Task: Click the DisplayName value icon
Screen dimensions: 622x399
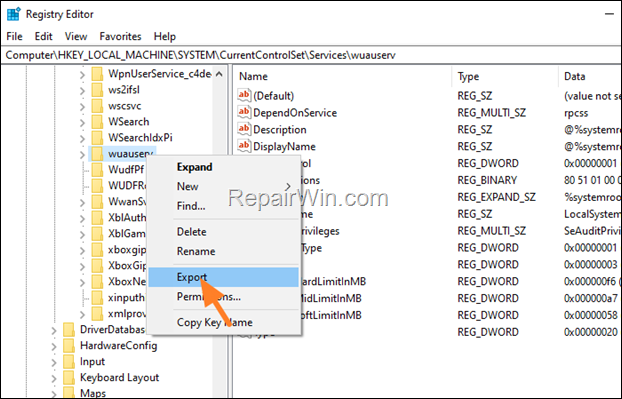Action: pos(244,146)
